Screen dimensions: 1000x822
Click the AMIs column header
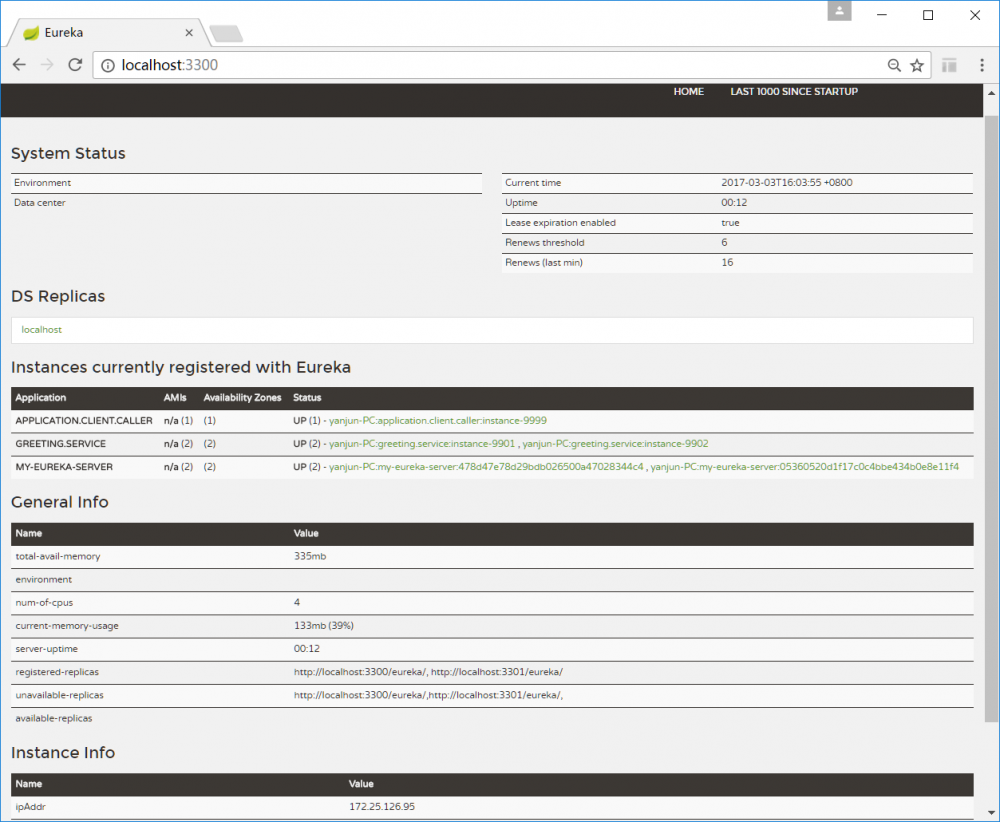(x=175, y=397)
